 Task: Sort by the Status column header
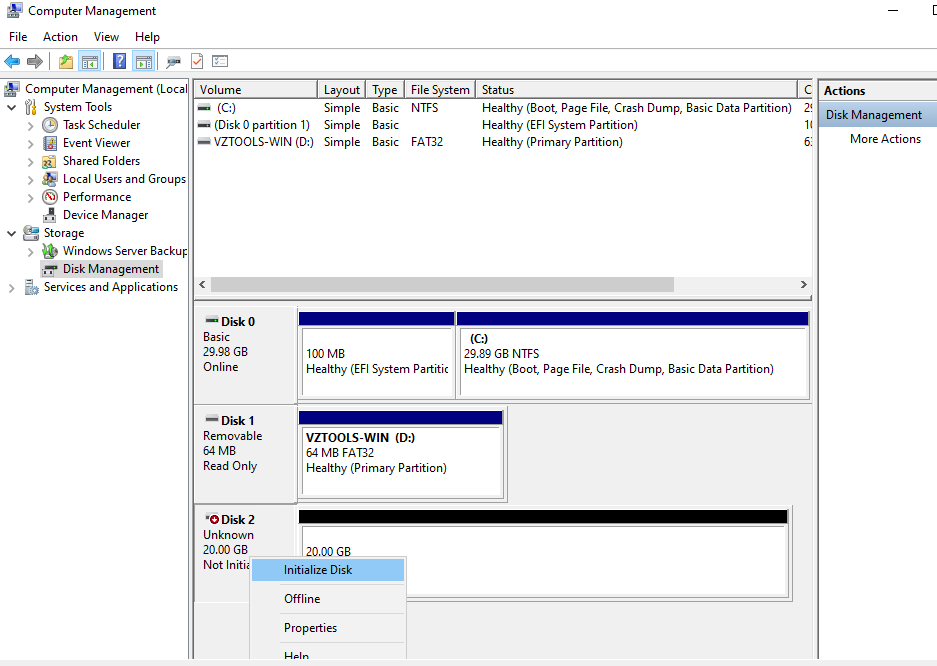(x=636, y=90)
